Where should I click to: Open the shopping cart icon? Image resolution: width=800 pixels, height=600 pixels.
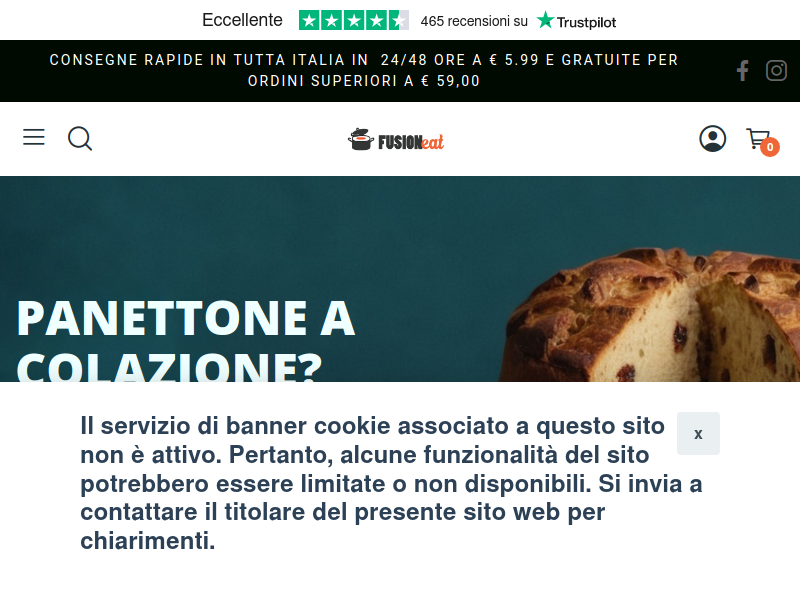758,139
